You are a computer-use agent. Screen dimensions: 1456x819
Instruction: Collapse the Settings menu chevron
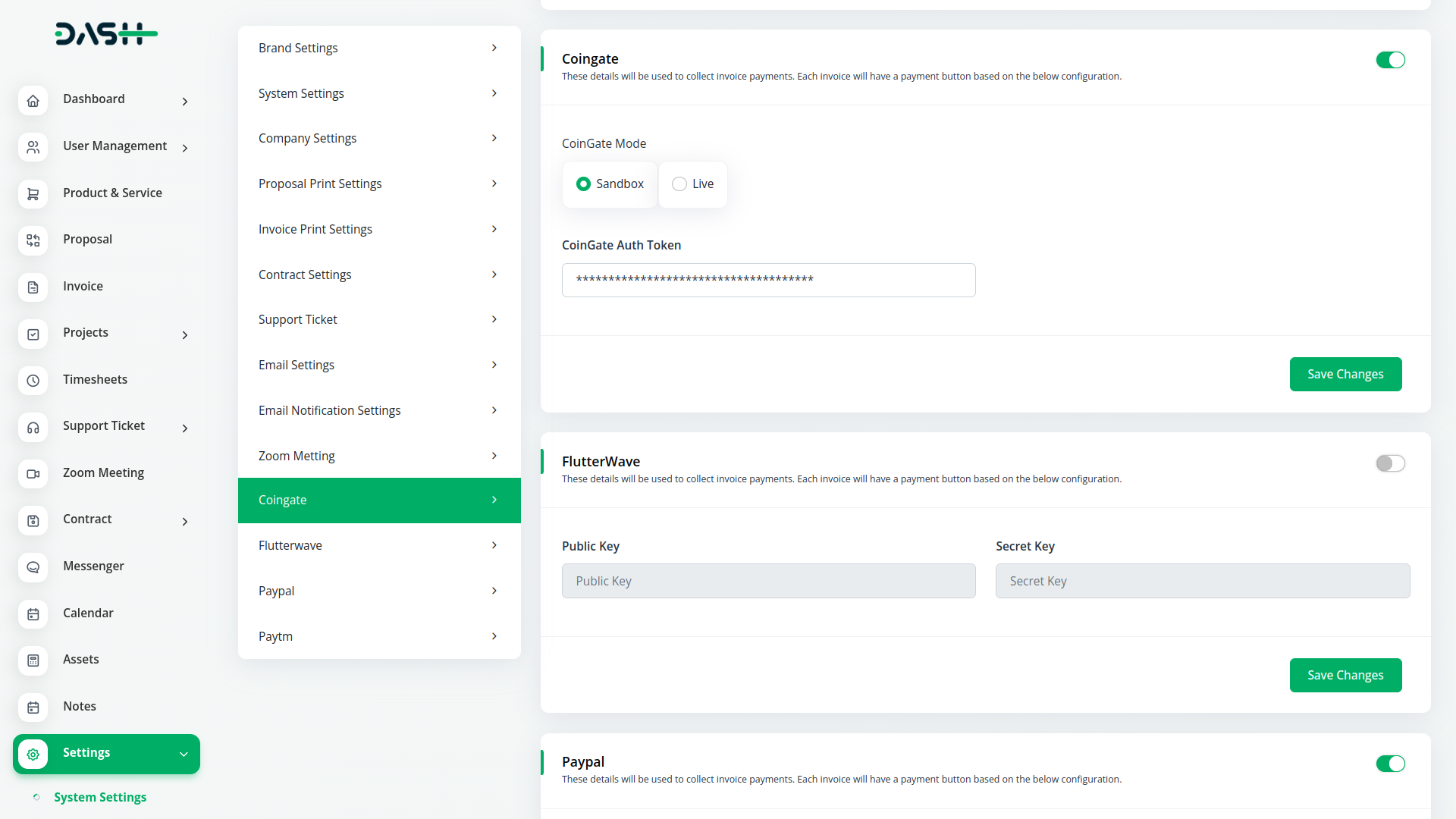coord(184,754)
